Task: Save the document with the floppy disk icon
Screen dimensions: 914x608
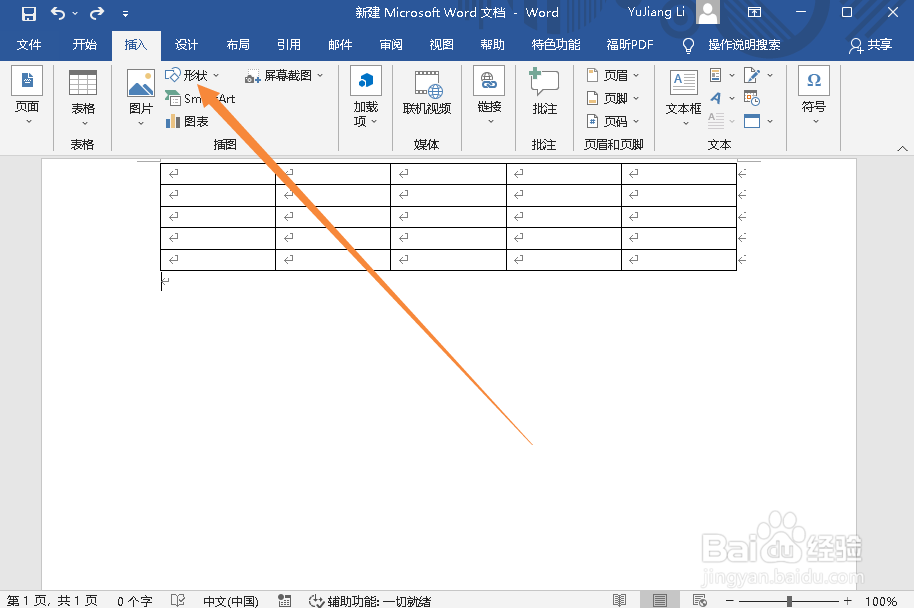Action: click(29, 13)
